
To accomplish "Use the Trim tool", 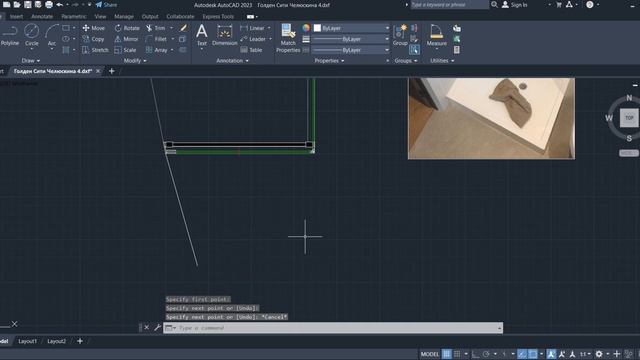I will 156,28.
